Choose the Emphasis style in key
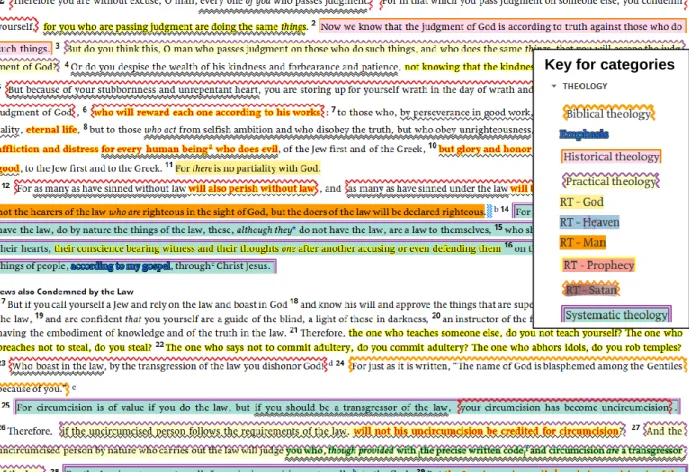 584,134
